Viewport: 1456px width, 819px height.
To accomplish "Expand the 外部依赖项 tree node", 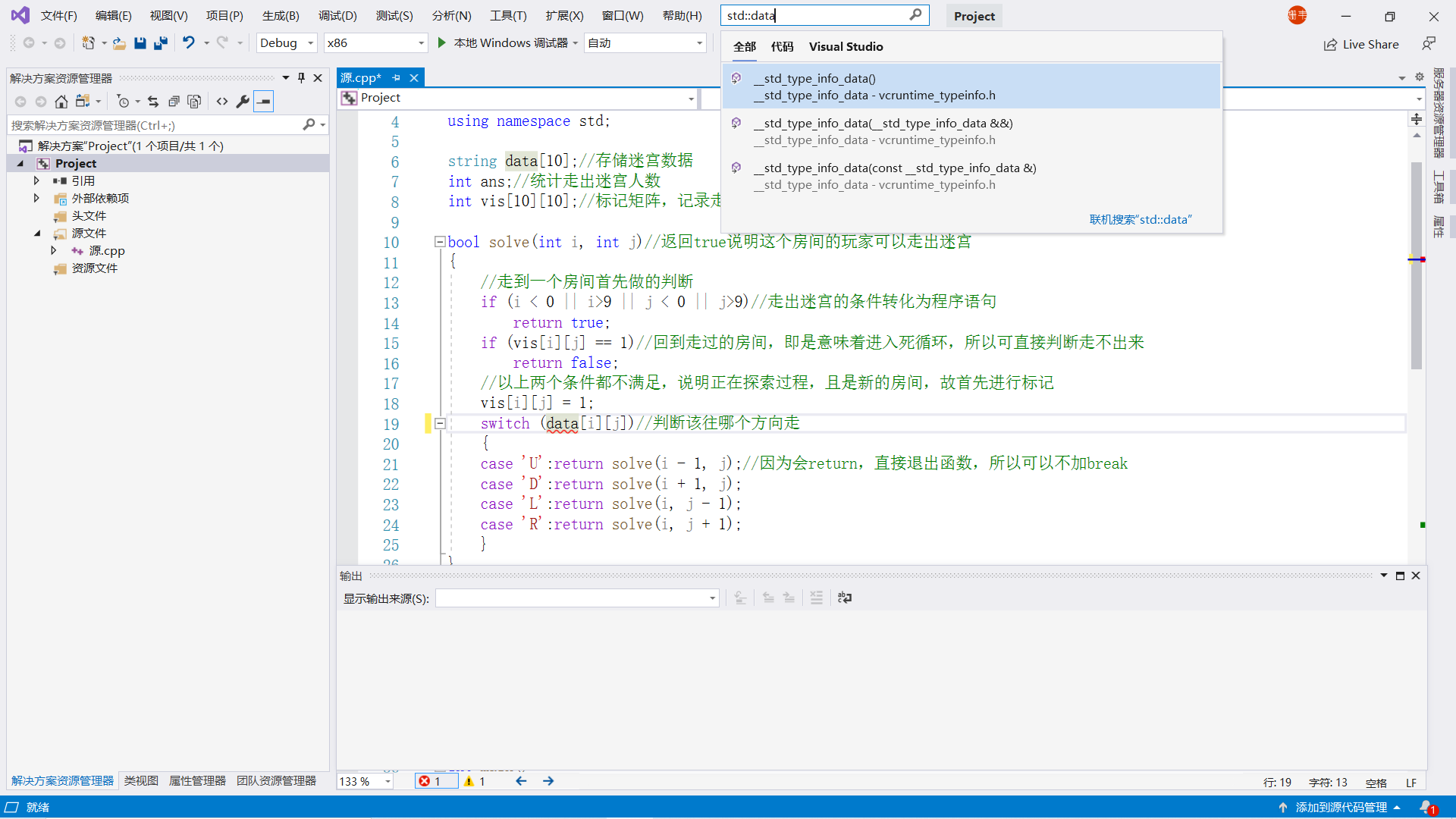I will point(36,198).
